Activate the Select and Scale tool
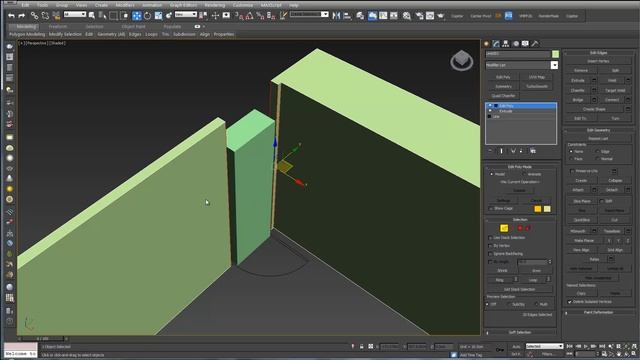640x360 pixels. tap(158, 16)
